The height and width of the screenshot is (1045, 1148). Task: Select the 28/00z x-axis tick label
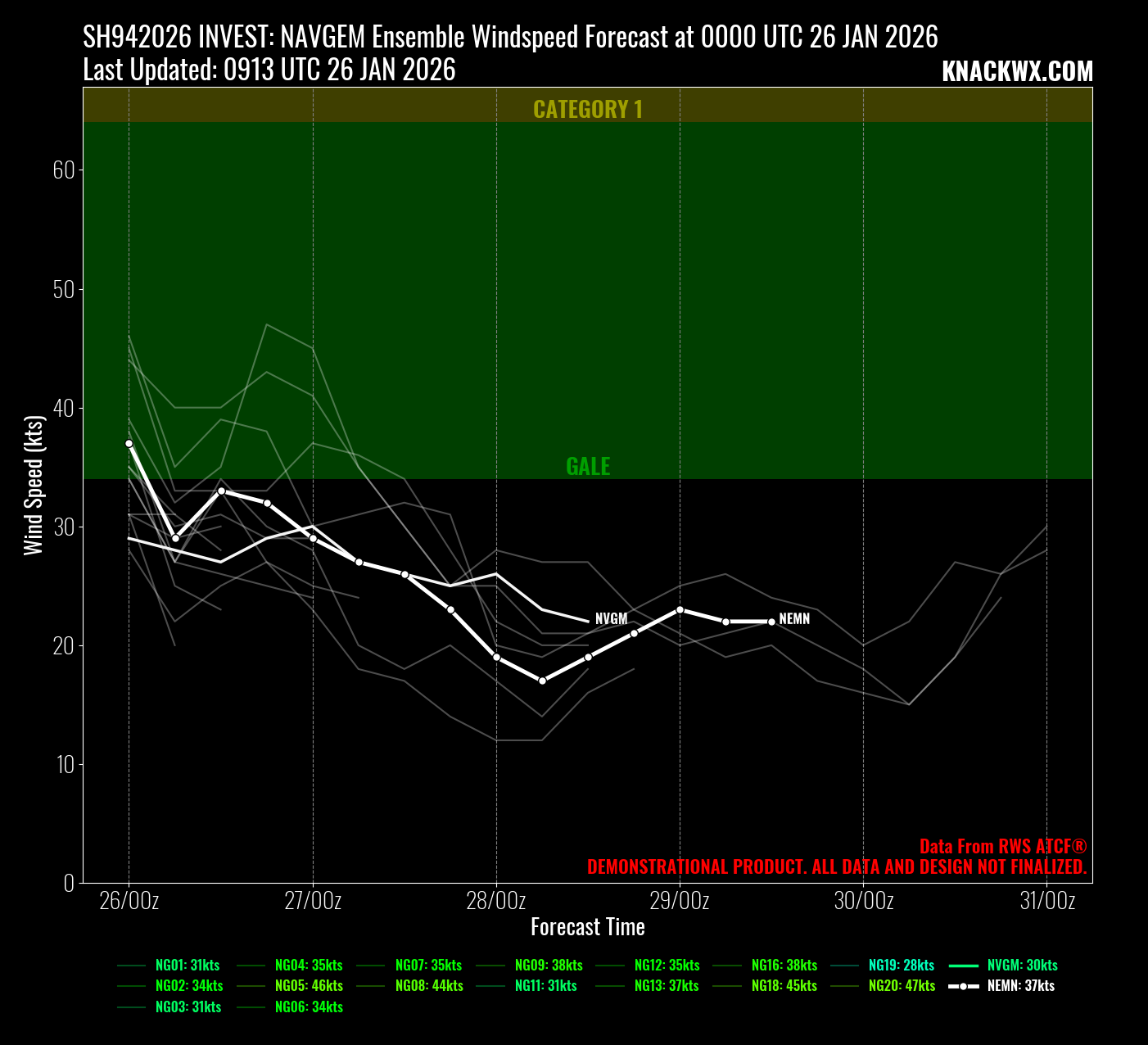pos(496,901)
